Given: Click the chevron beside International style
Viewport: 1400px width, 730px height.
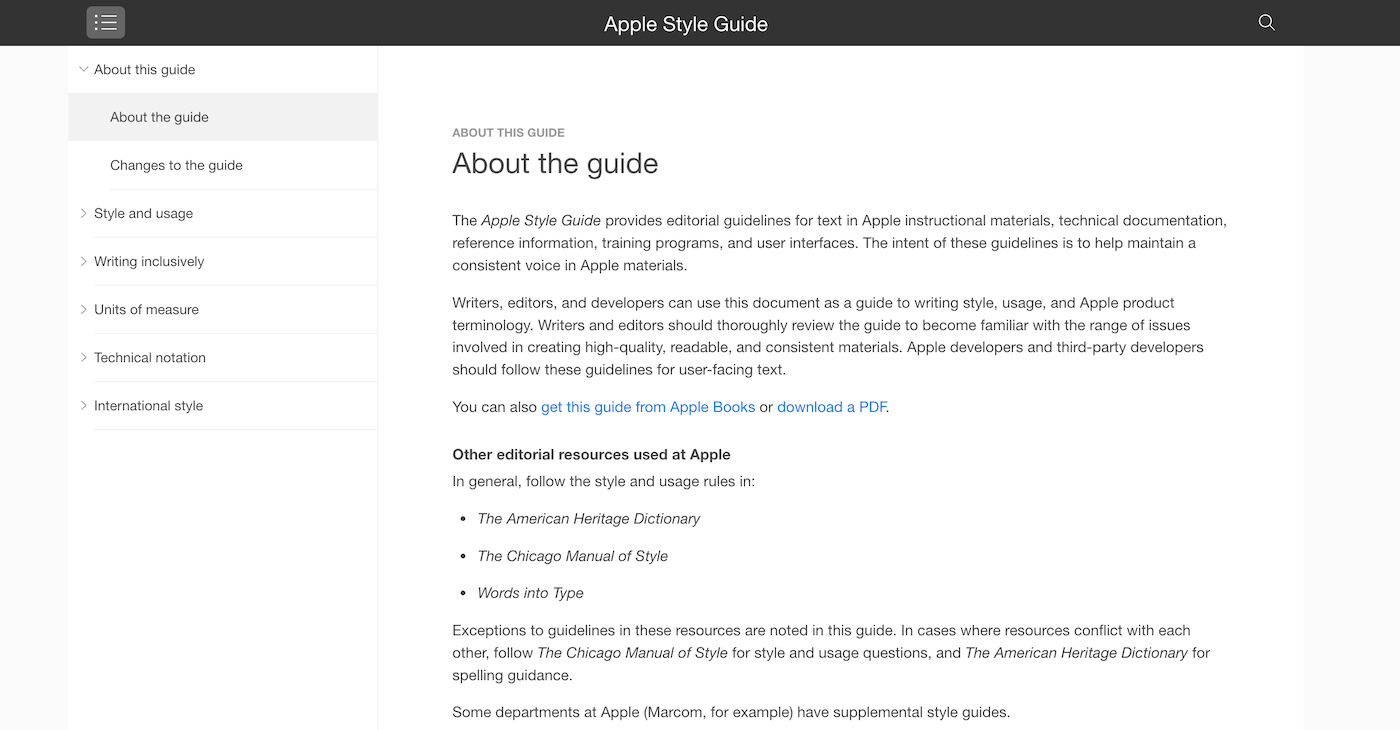Looking at the screenshot, I should pyautogui.click(x=83, y=405).
